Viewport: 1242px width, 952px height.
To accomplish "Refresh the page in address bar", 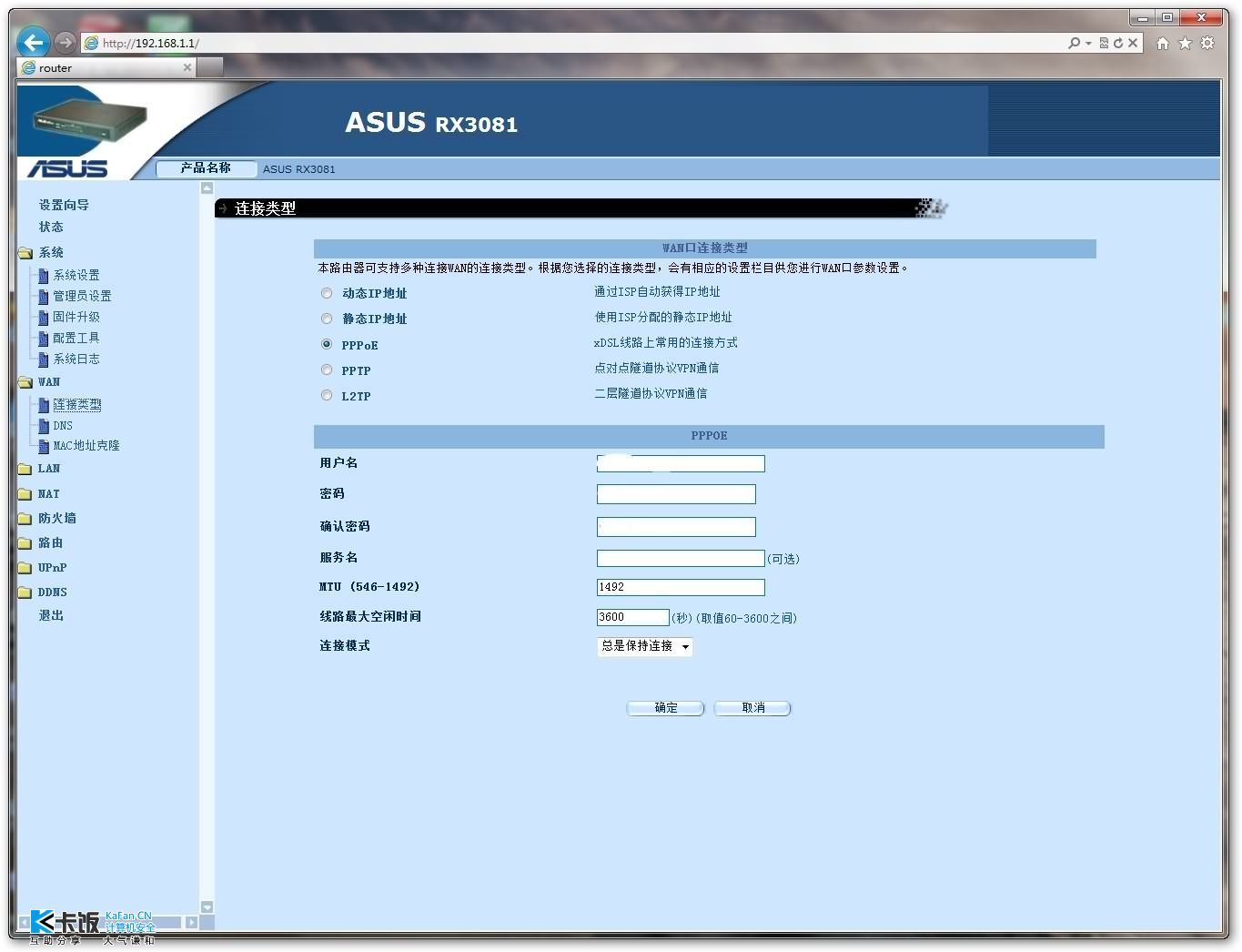I will tap(1118, 43).
